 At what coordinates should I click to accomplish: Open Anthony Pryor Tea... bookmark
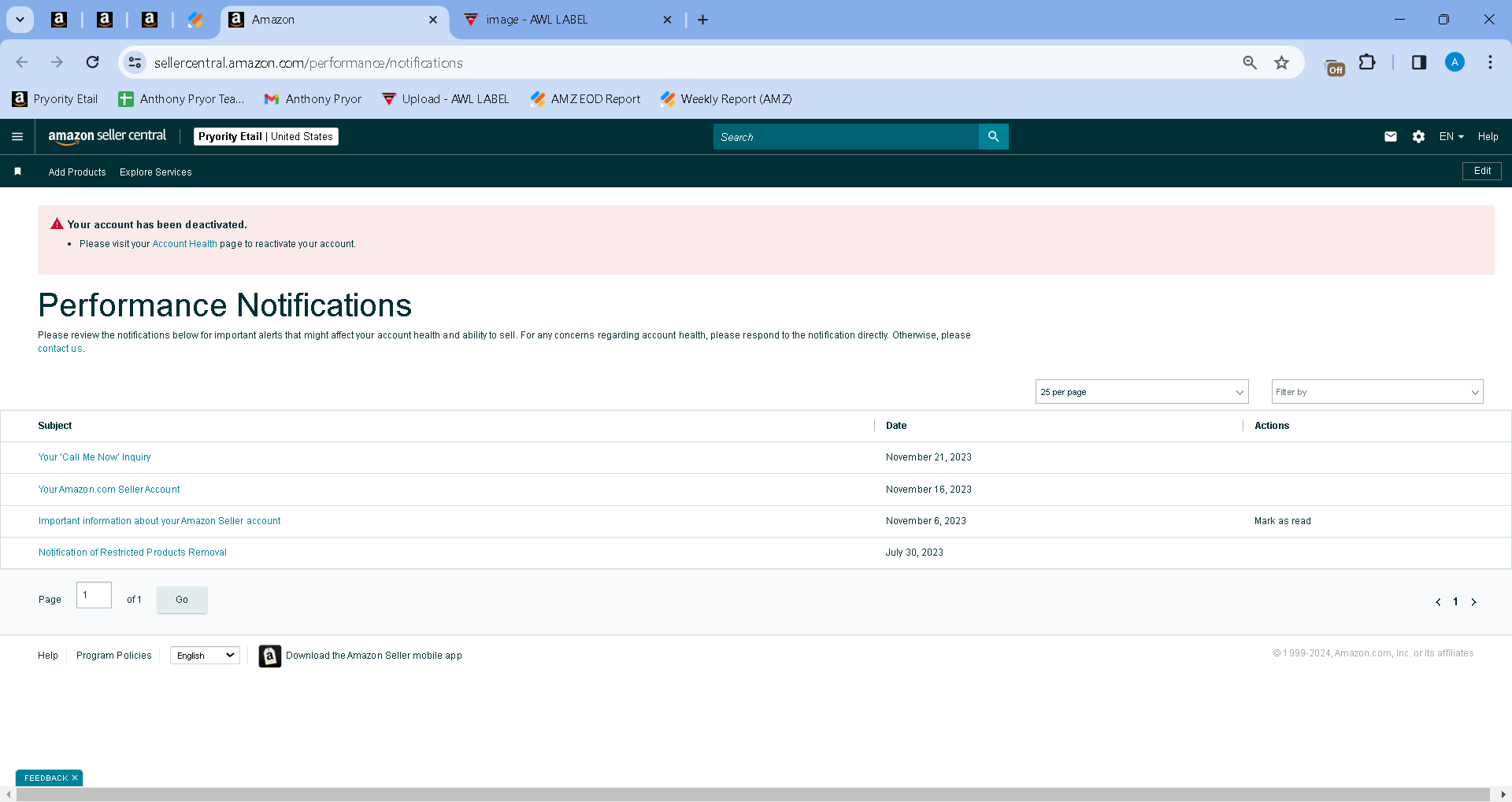(x=181, y=99)
